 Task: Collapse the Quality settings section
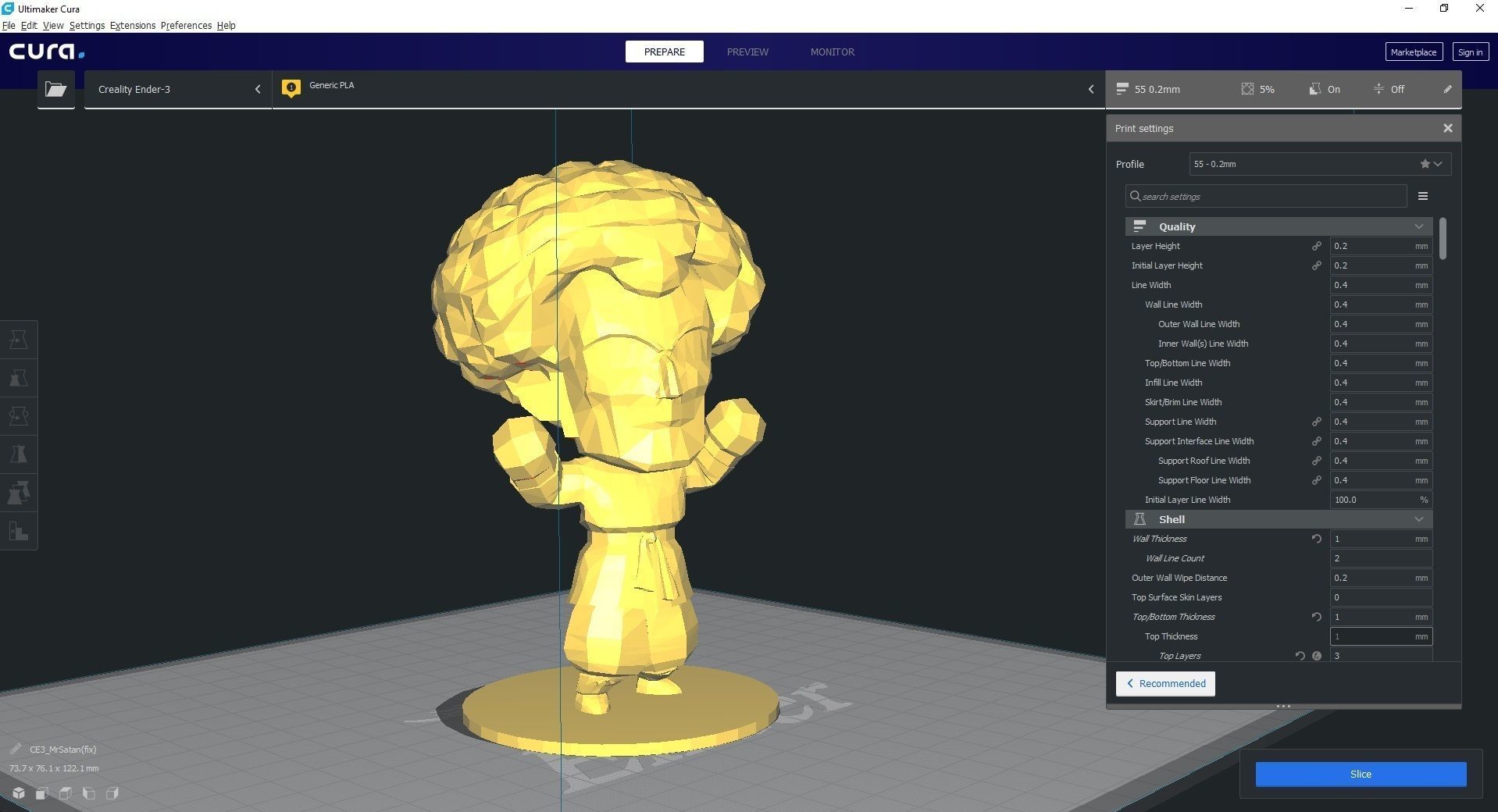tap(1279, 226)
